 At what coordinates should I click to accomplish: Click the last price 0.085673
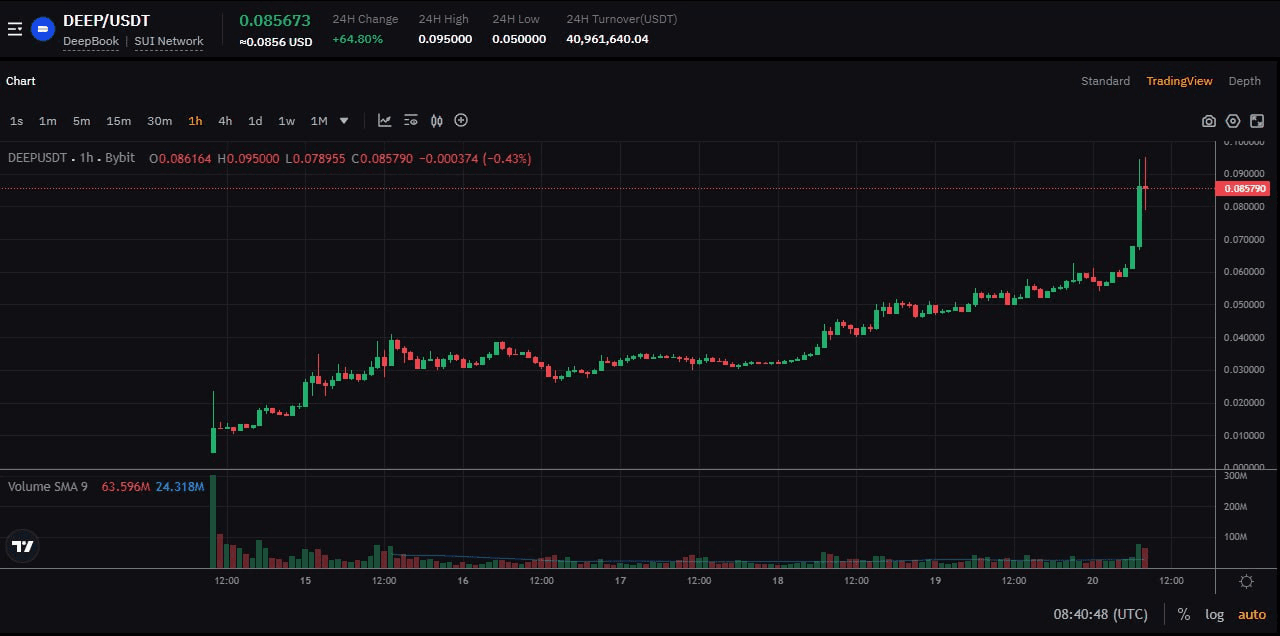pyautogui.click(x=275, y=20)
